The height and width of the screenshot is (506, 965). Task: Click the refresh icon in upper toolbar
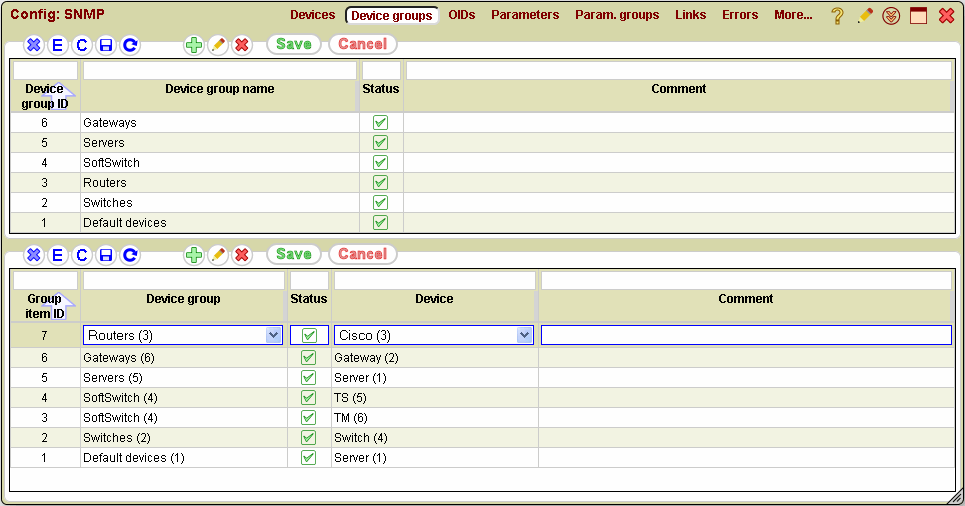pyautogui.click(x=130, y=45)
